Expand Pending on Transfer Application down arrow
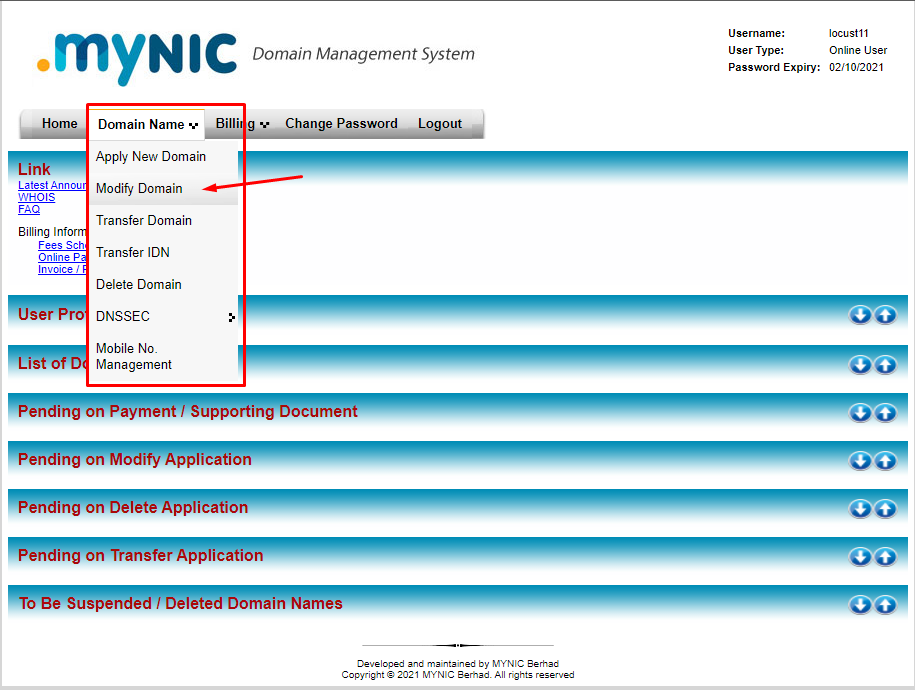Viewport: 915px width, 690px height. click(860, 557)
